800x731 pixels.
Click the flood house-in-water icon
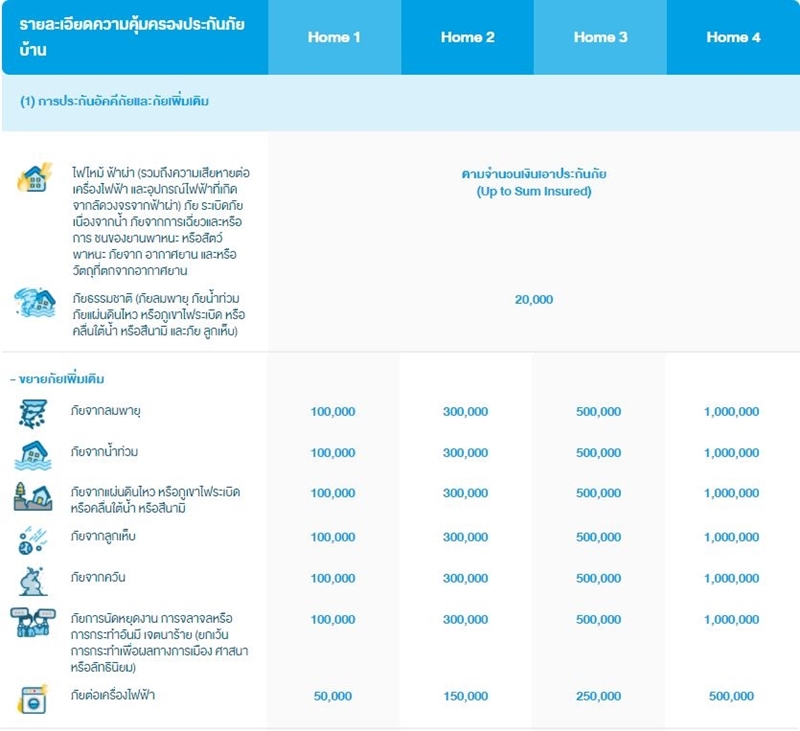(x=31, y=453)
